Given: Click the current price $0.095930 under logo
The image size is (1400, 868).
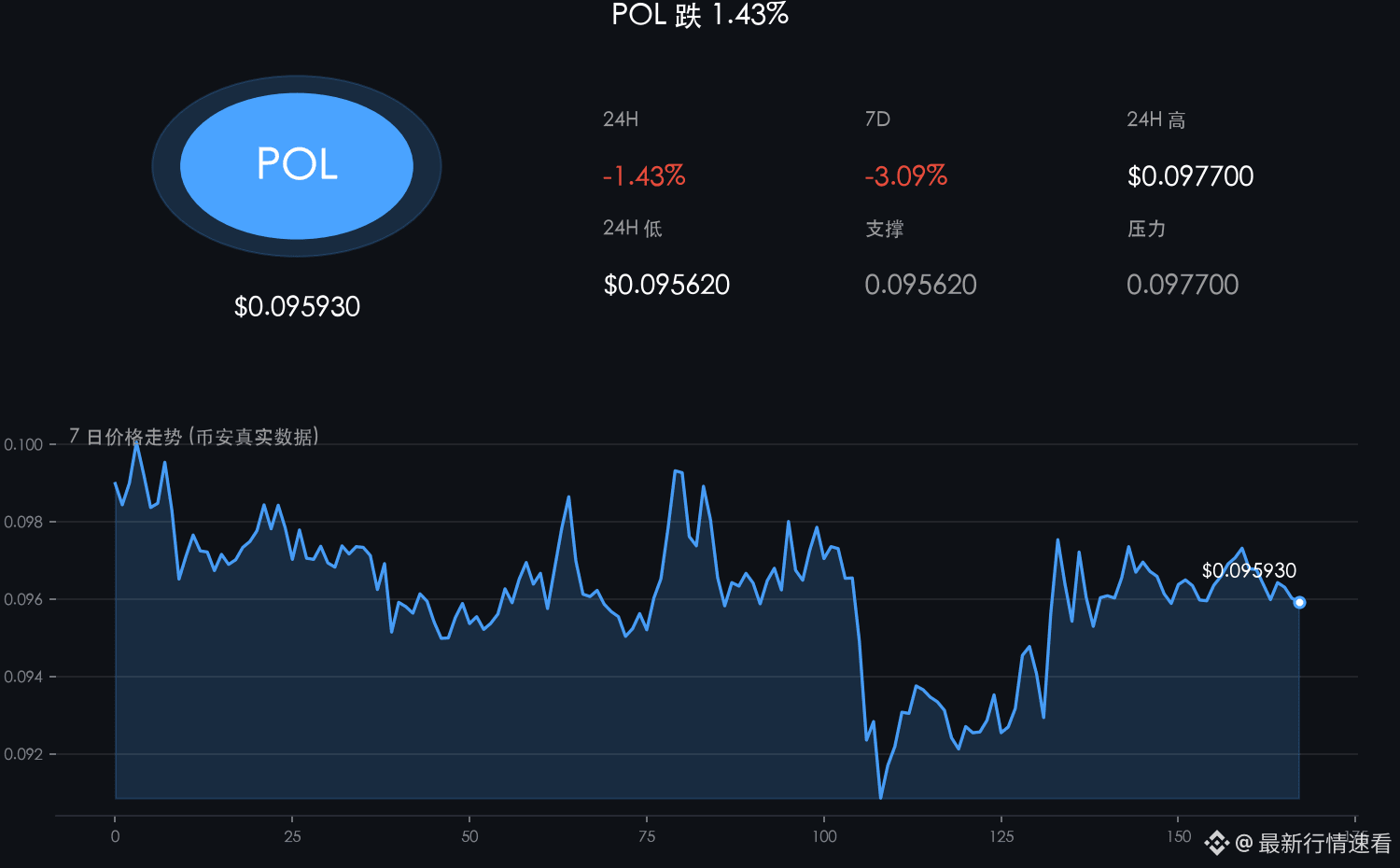Looking at the screenshot, I should click(297, 307).
